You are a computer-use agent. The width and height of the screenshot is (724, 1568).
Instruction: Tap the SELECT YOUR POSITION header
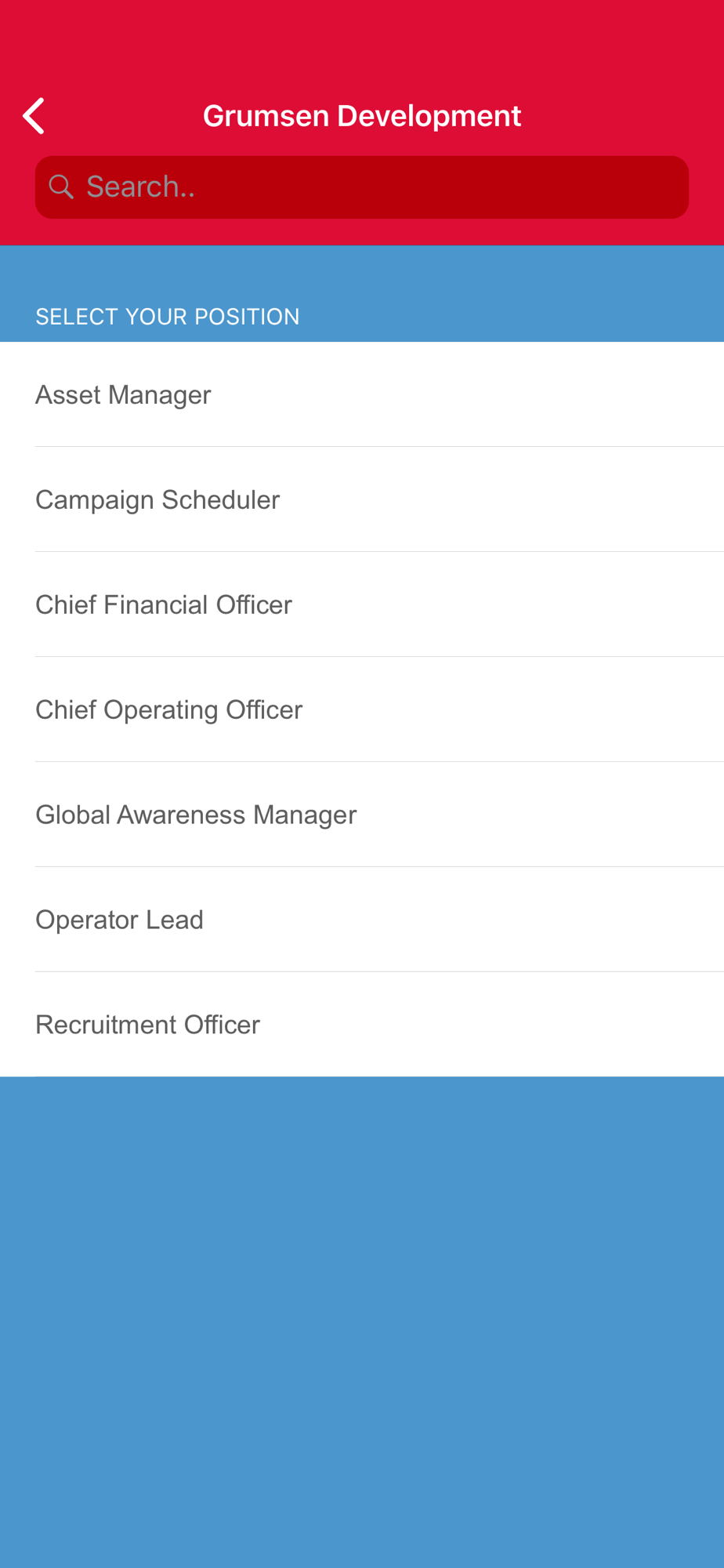[168, 317]
